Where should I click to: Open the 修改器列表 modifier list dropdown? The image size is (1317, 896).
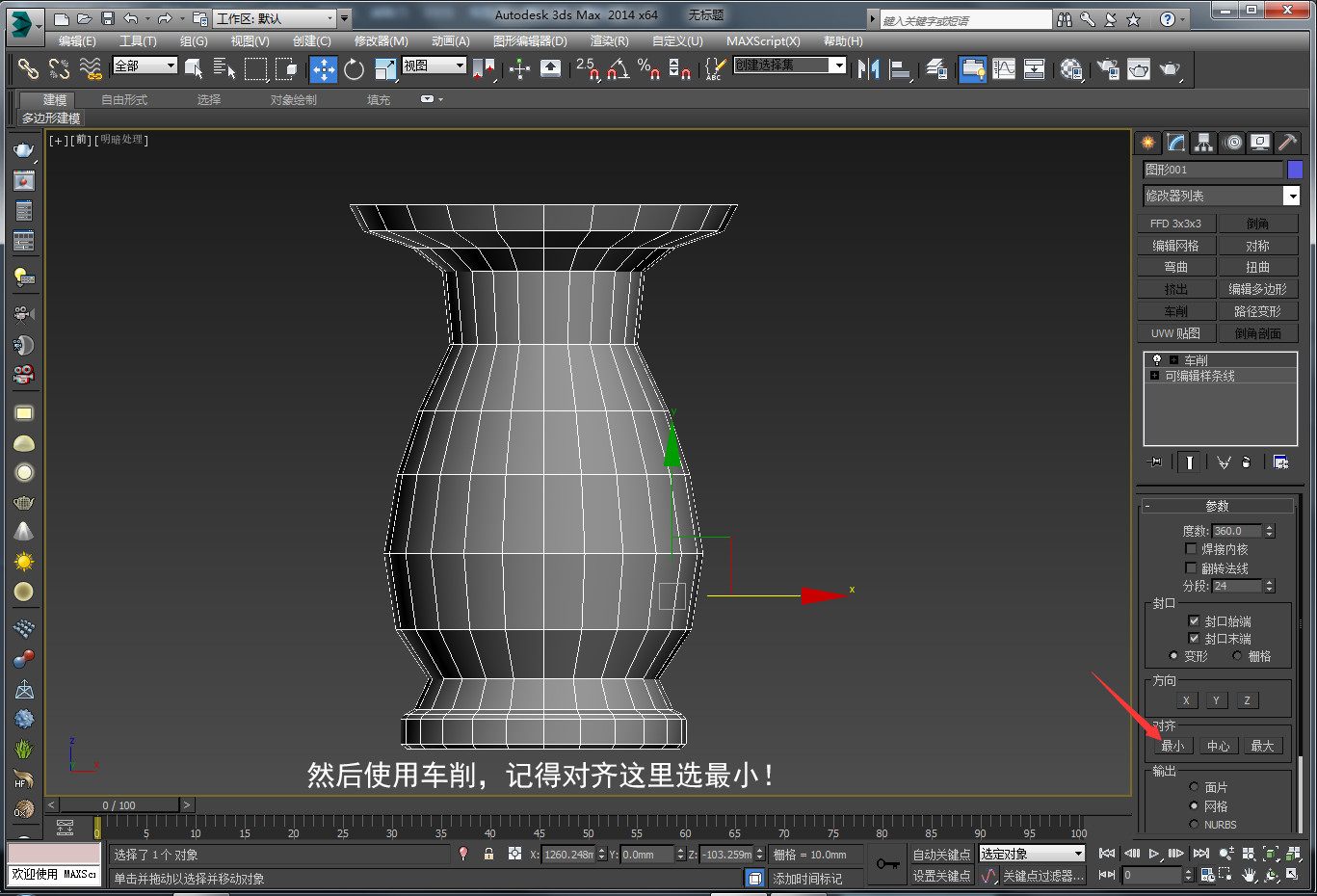point(1291,196)
